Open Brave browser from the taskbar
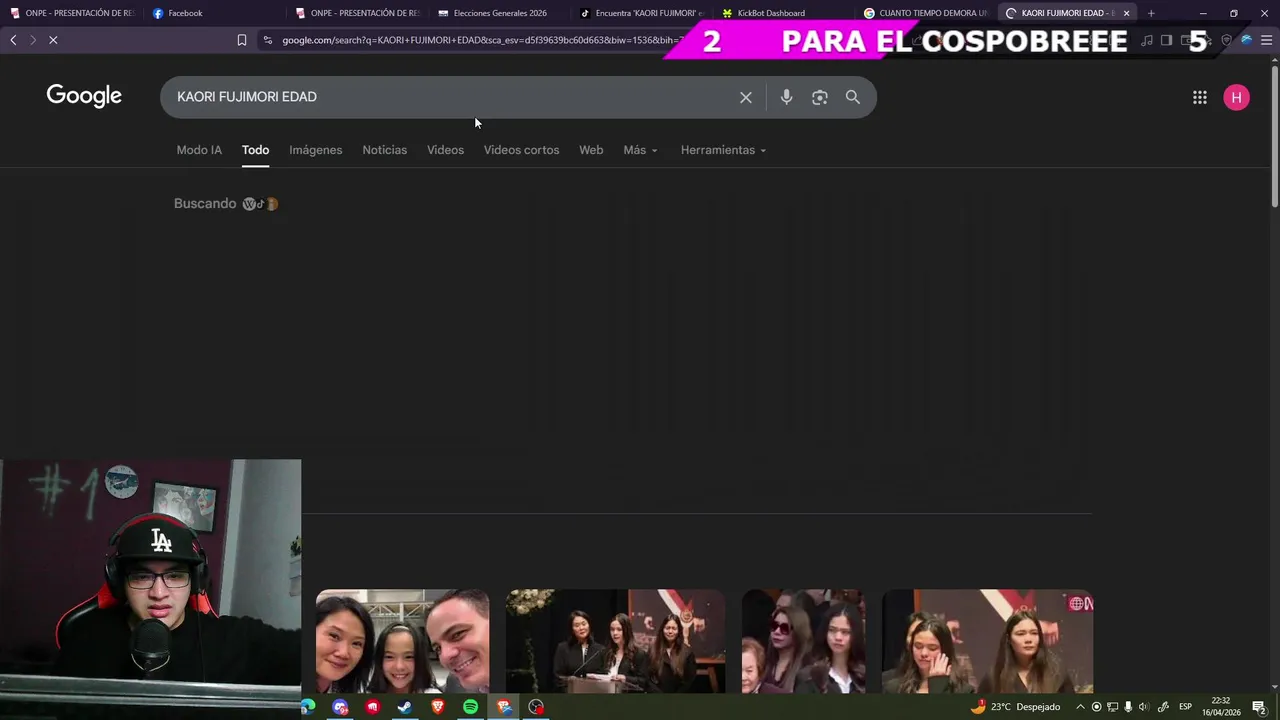This screenshot has height=720, width=1280. point(438,707)
